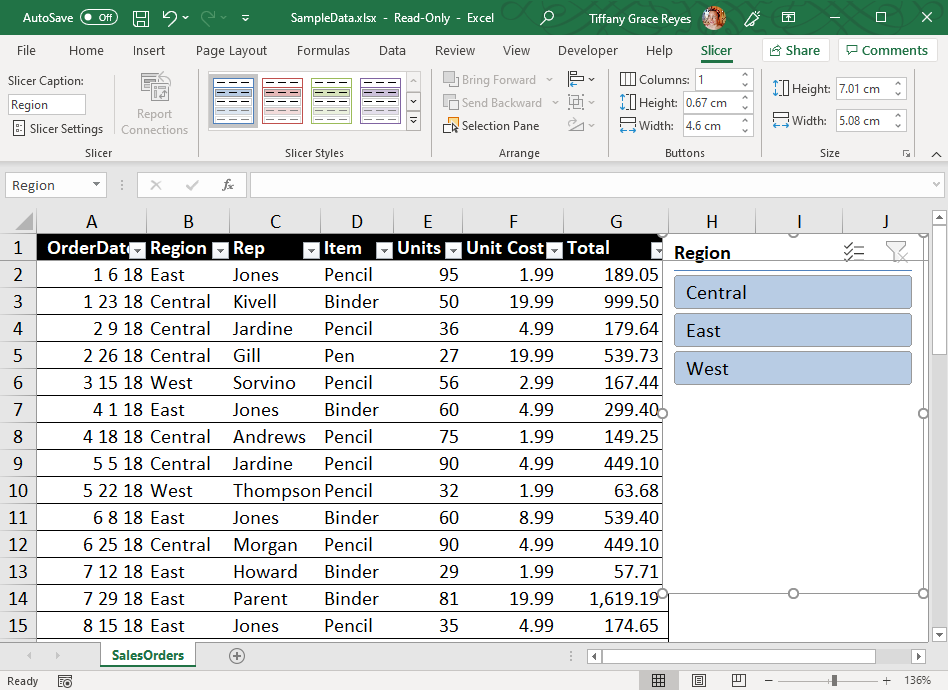This screenshot has width=948, height=690.
Task: Open Customize Quick Access Toolbar dropdown
Action: (x=245, y=18)
